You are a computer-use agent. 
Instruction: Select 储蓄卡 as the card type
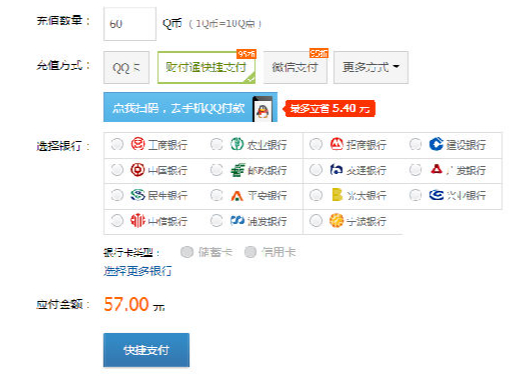[187, 252]
